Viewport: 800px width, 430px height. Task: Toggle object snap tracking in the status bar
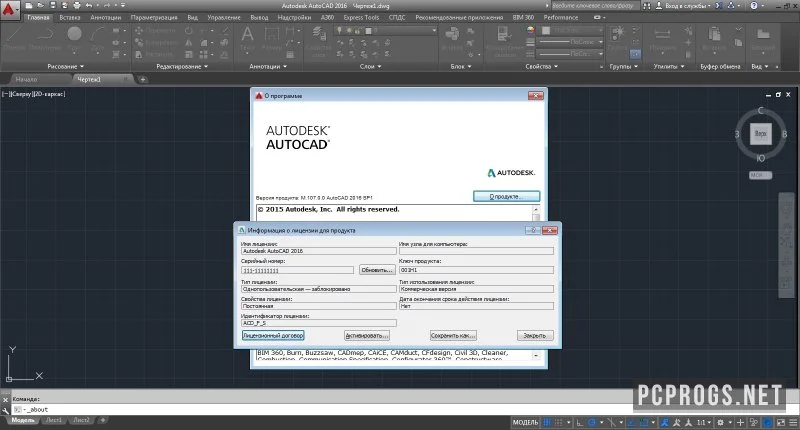(632, 422)
